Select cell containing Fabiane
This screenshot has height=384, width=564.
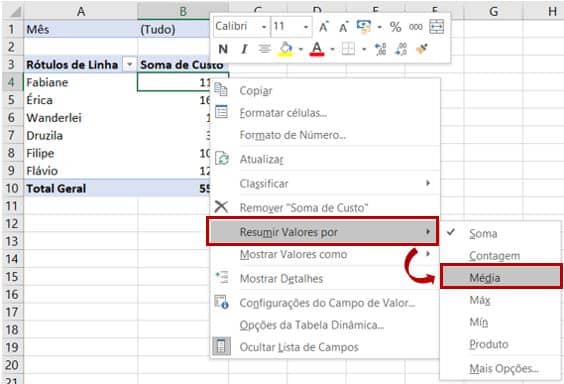(x=81, y=82)
